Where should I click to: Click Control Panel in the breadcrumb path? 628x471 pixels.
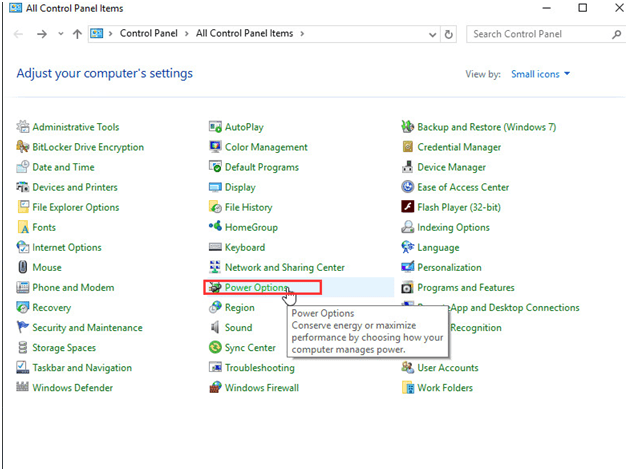tap(149, 34)
